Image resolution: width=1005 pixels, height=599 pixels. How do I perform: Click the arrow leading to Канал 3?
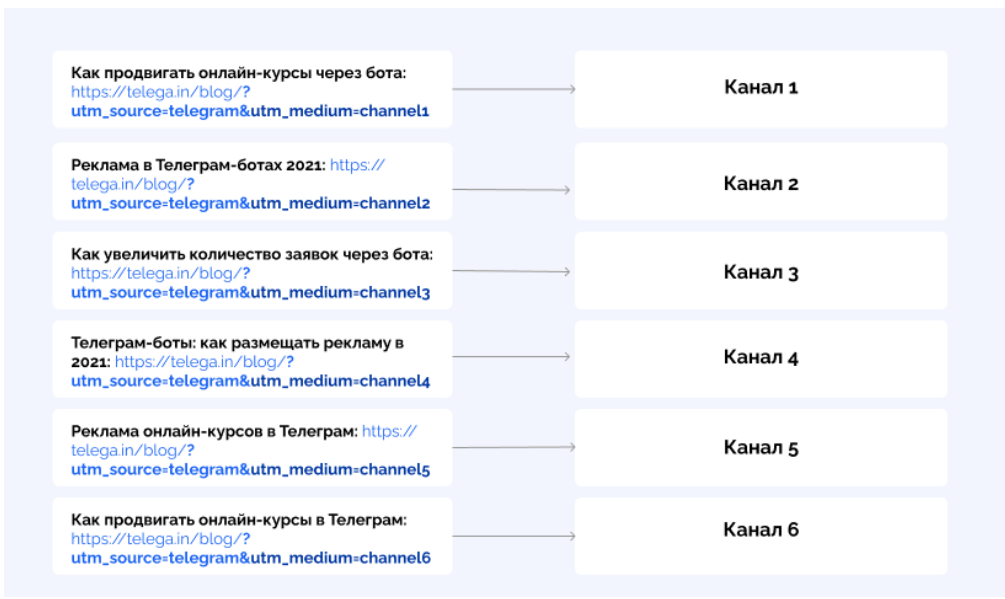coord(511,272)
